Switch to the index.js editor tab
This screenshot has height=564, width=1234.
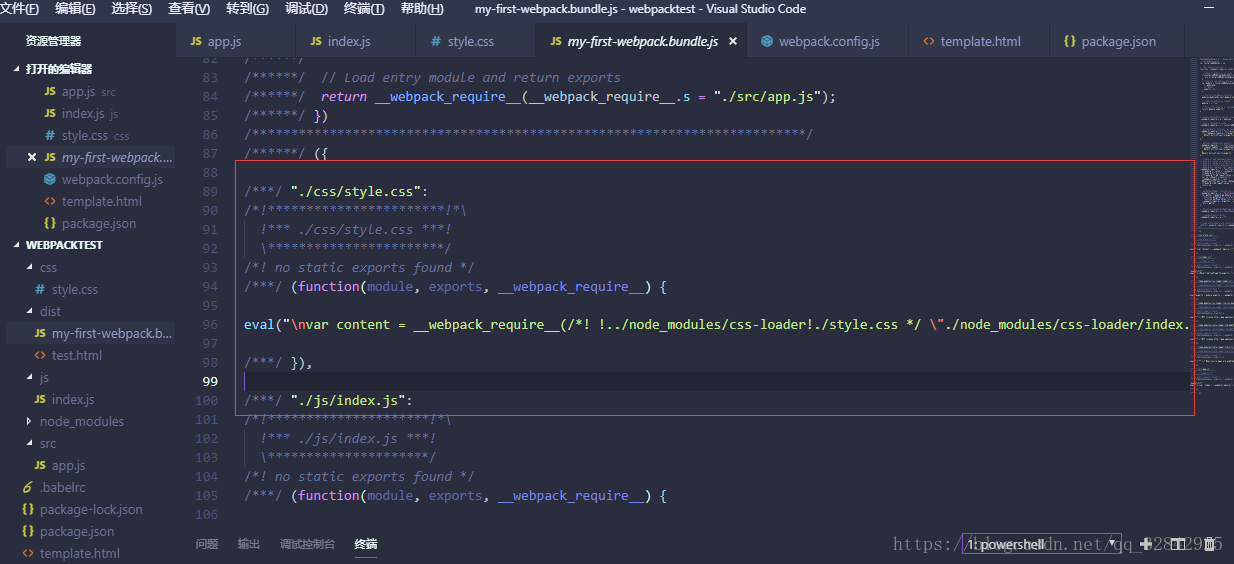click(355, 42)
